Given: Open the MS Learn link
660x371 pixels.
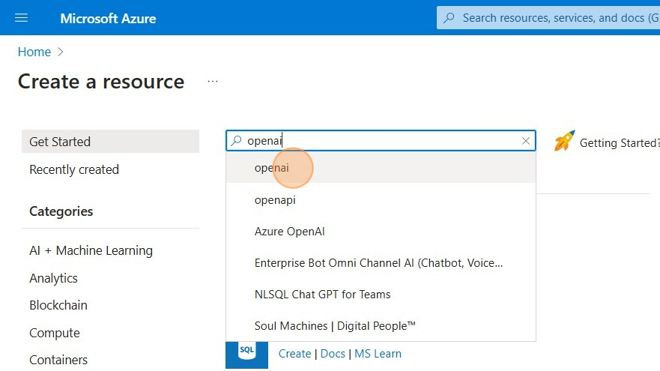Looking at the screenshot, I should click(x=378, y=354).
